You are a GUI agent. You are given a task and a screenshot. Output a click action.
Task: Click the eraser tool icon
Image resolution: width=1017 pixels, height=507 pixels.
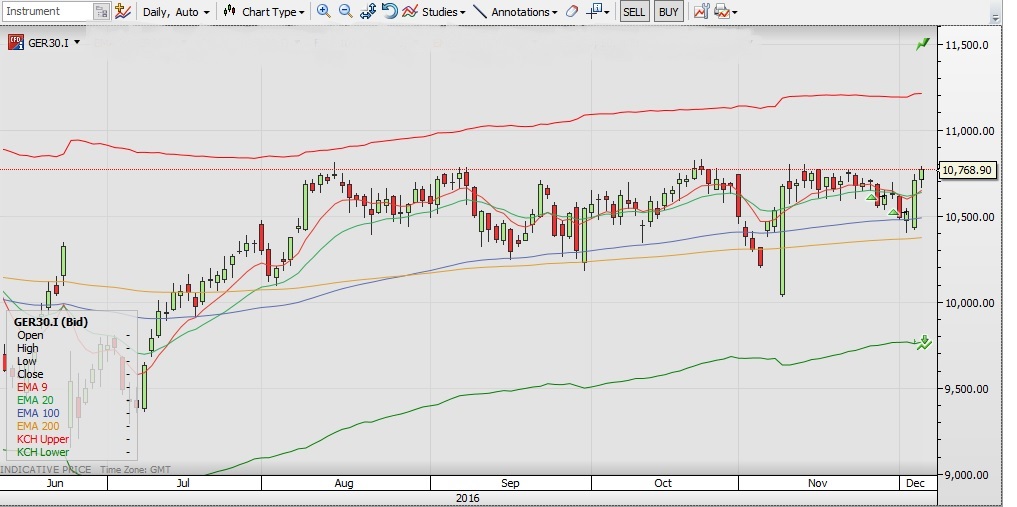click(x=571, y=11)
